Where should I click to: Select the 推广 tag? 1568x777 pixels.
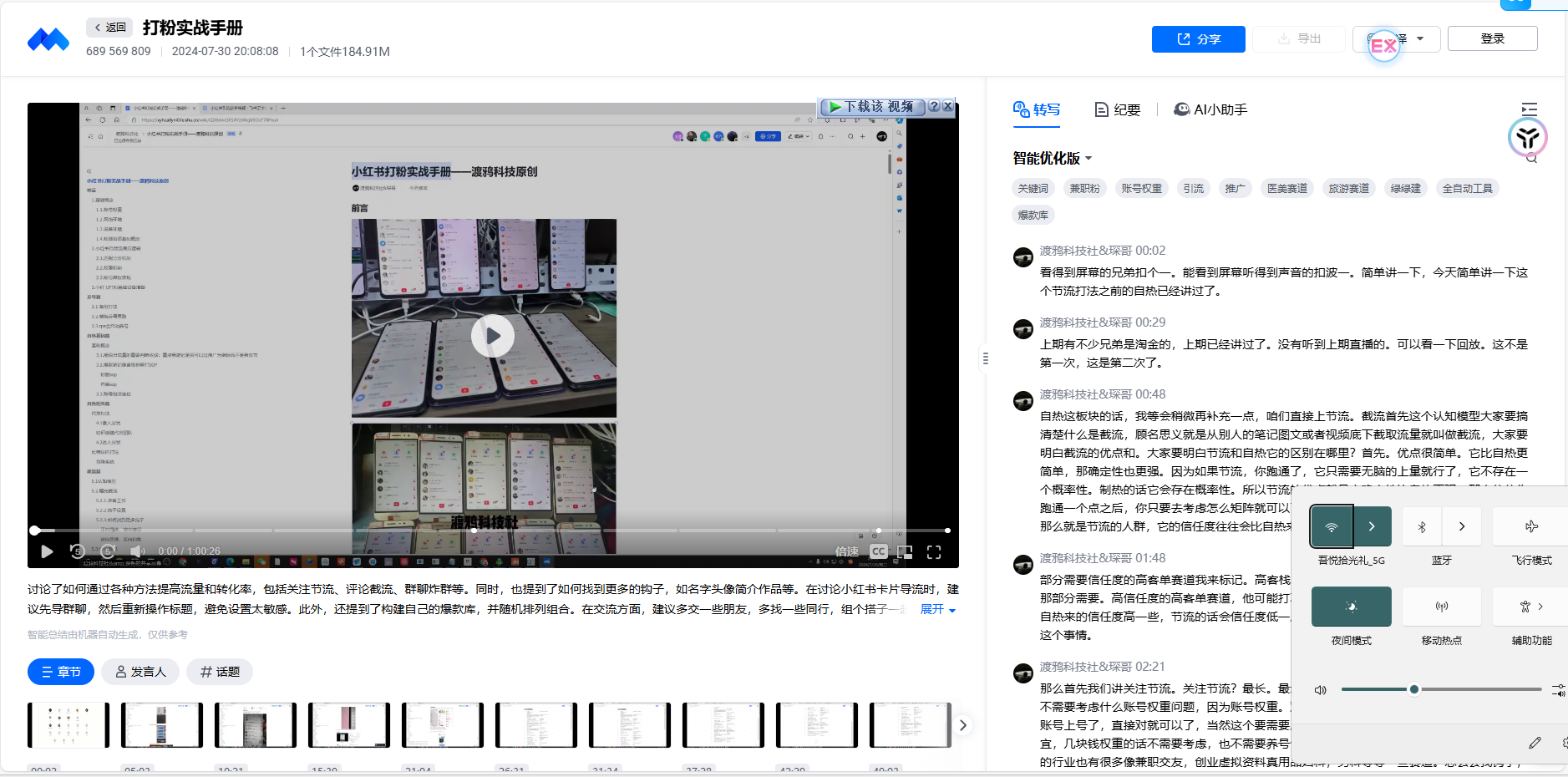click(1235, 188)
